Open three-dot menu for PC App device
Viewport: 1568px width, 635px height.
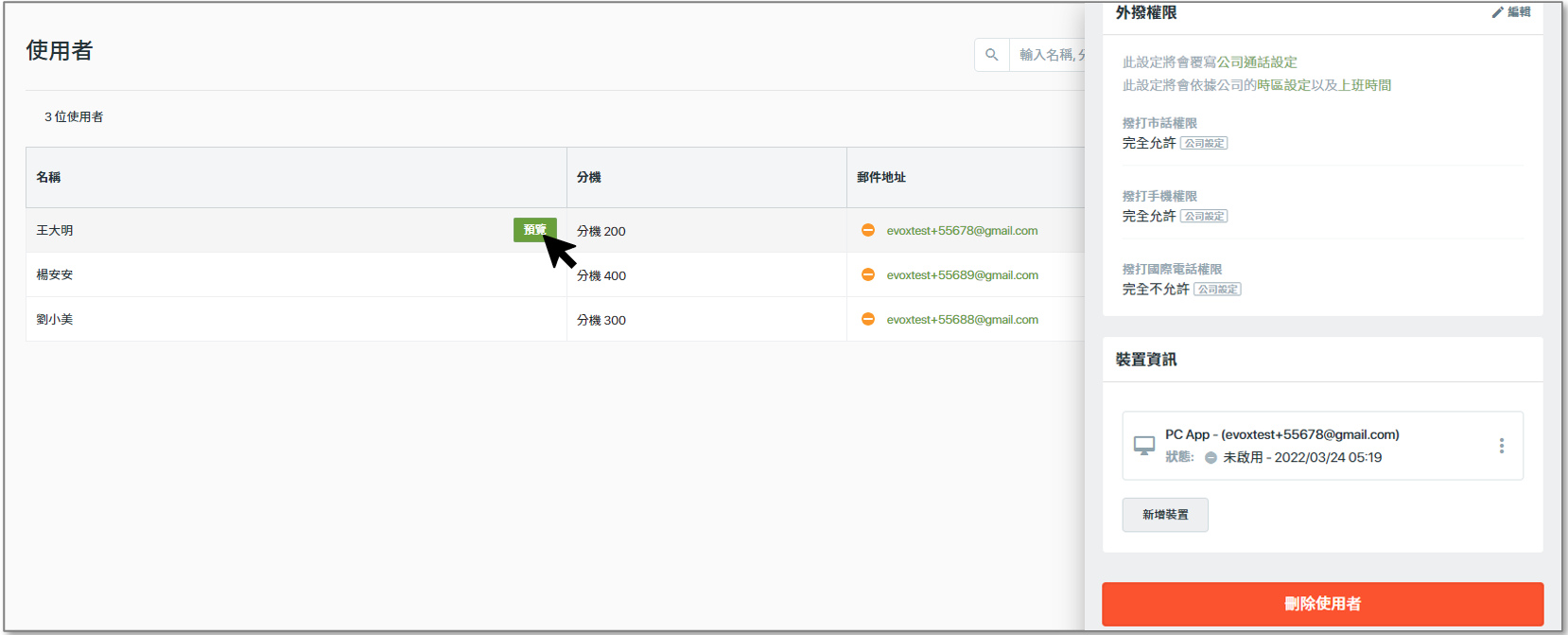1501,446
